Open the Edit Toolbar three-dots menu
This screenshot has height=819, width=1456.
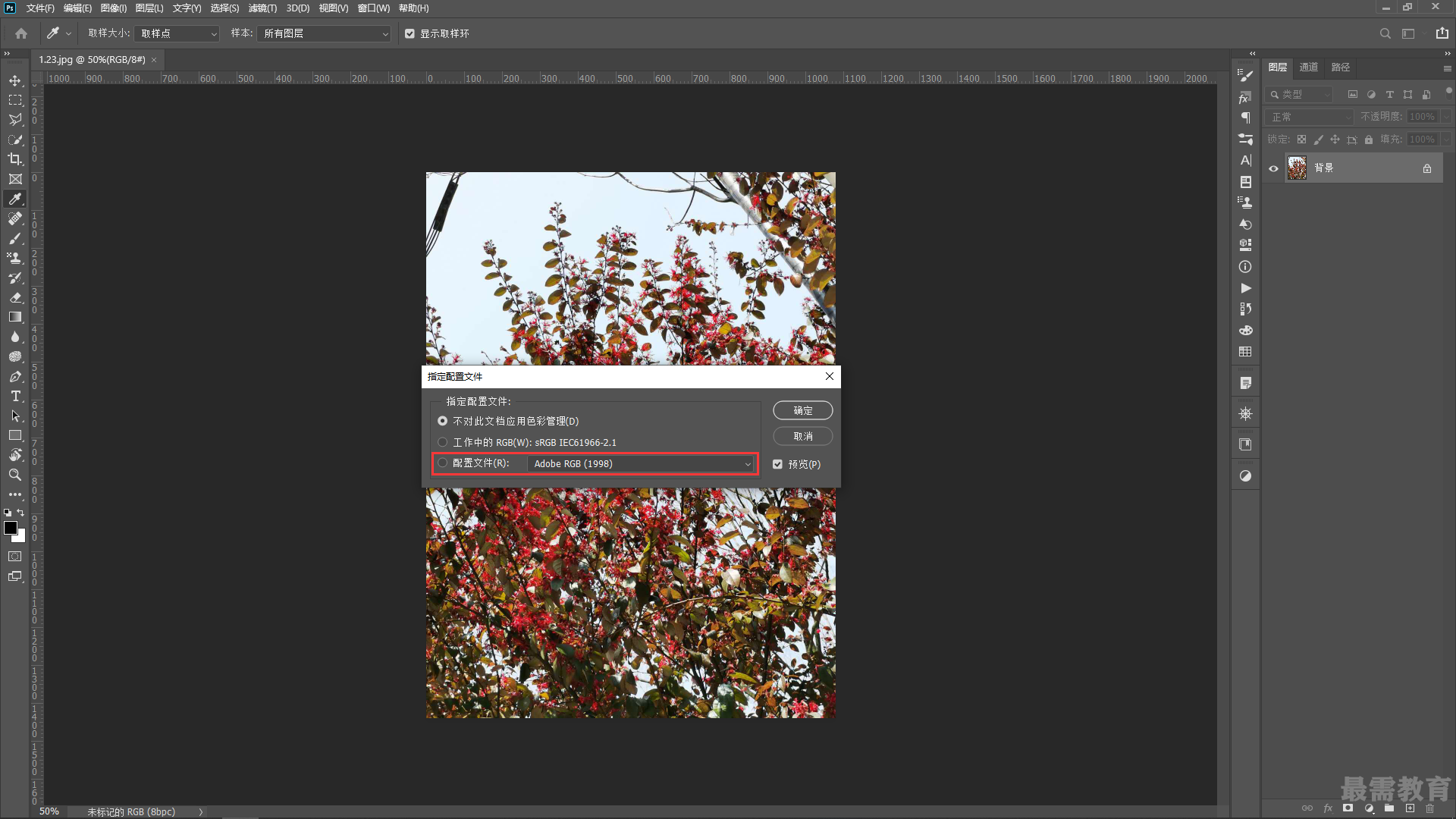click(x=15, y=494)
